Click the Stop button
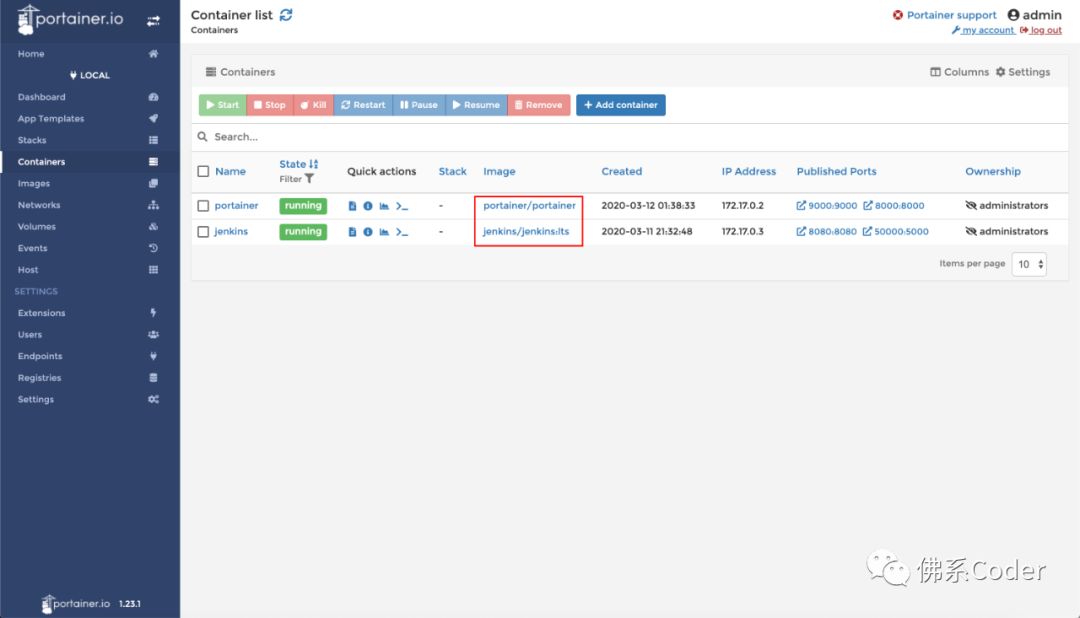The height and width of the screenshot is (618, 1080). pyautogui.click(x=269, y=105)
